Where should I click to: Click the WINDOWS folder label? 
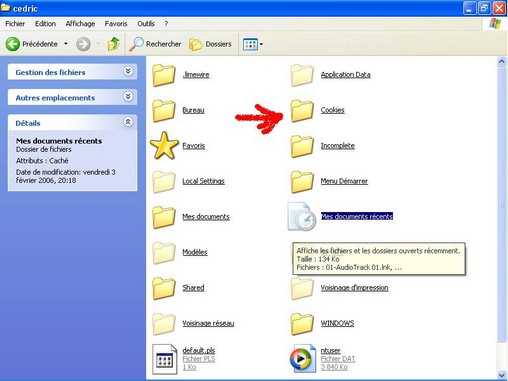tap(337, 323)
